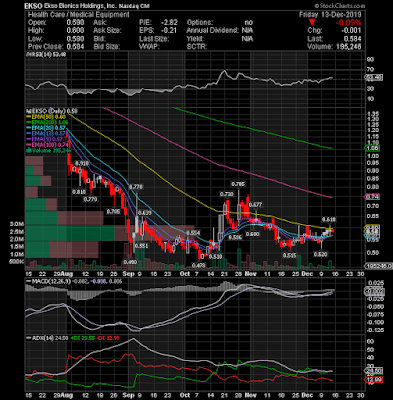The height and width of the screenshot is (400, 393).
Task: Click the 0.770 low price label
Action: coord(91,199)
